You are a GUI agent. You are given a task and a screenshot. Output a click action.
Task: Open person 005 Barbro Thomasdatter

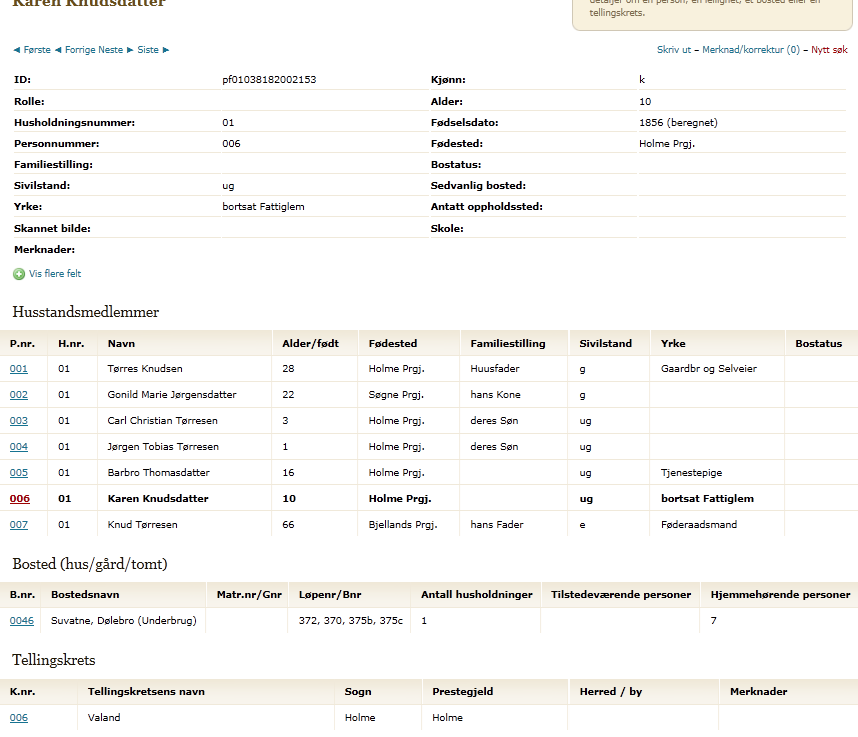pos(19,473)
